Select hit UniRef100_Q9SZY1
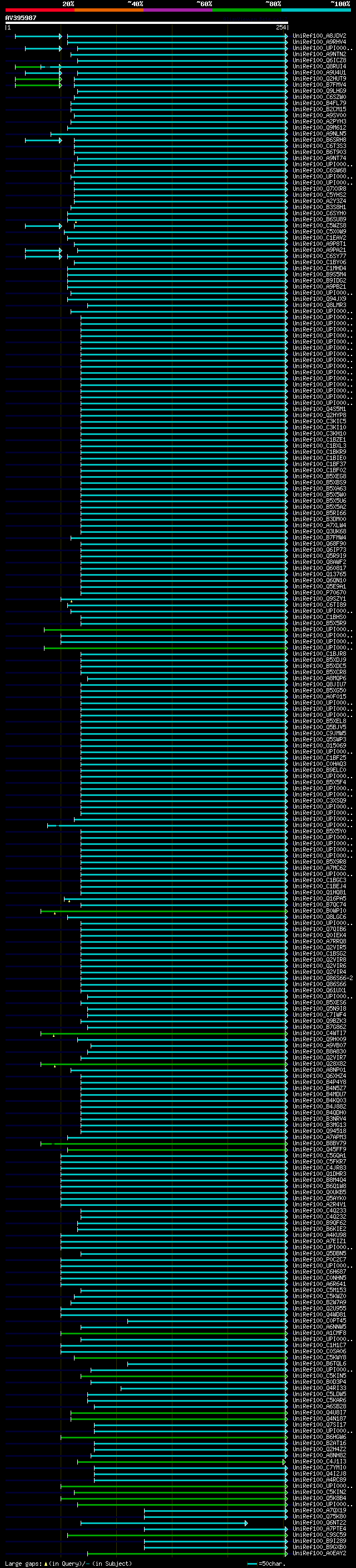Viewport: 356px width, 1568px height. click(x=319, y=599)
